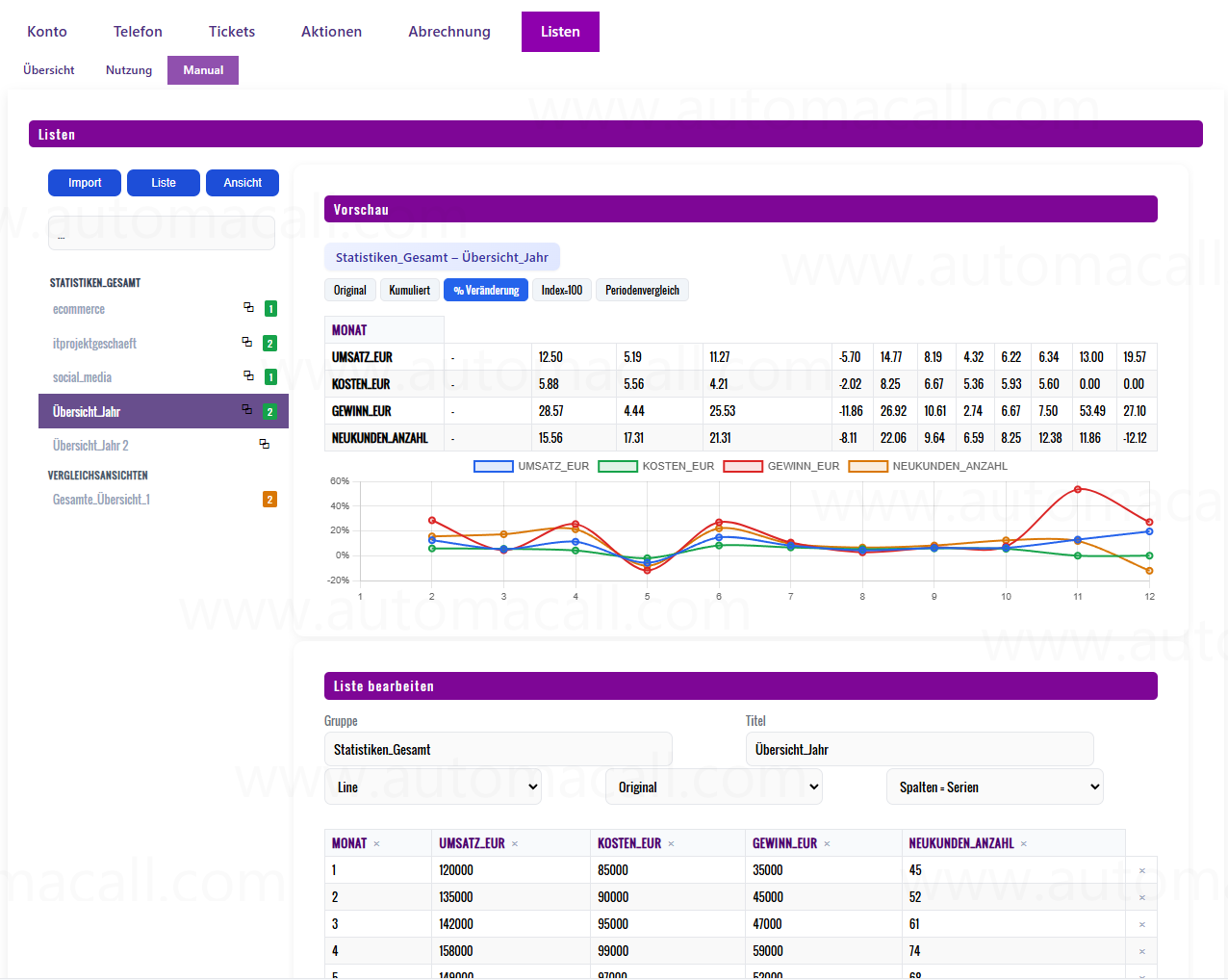Select the Kumuliert view button
The width and height of the screenshot is (1228, 980).
point(409,291)
